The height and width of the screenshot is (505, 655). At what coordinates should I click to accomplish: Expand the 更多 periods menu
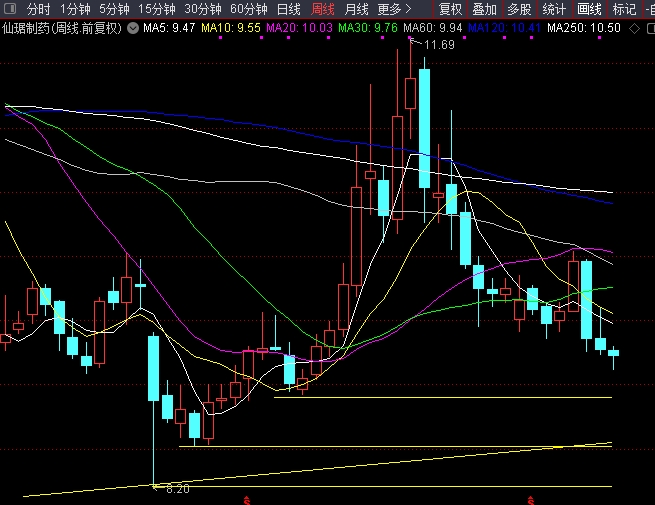click(x=394, y=9)
